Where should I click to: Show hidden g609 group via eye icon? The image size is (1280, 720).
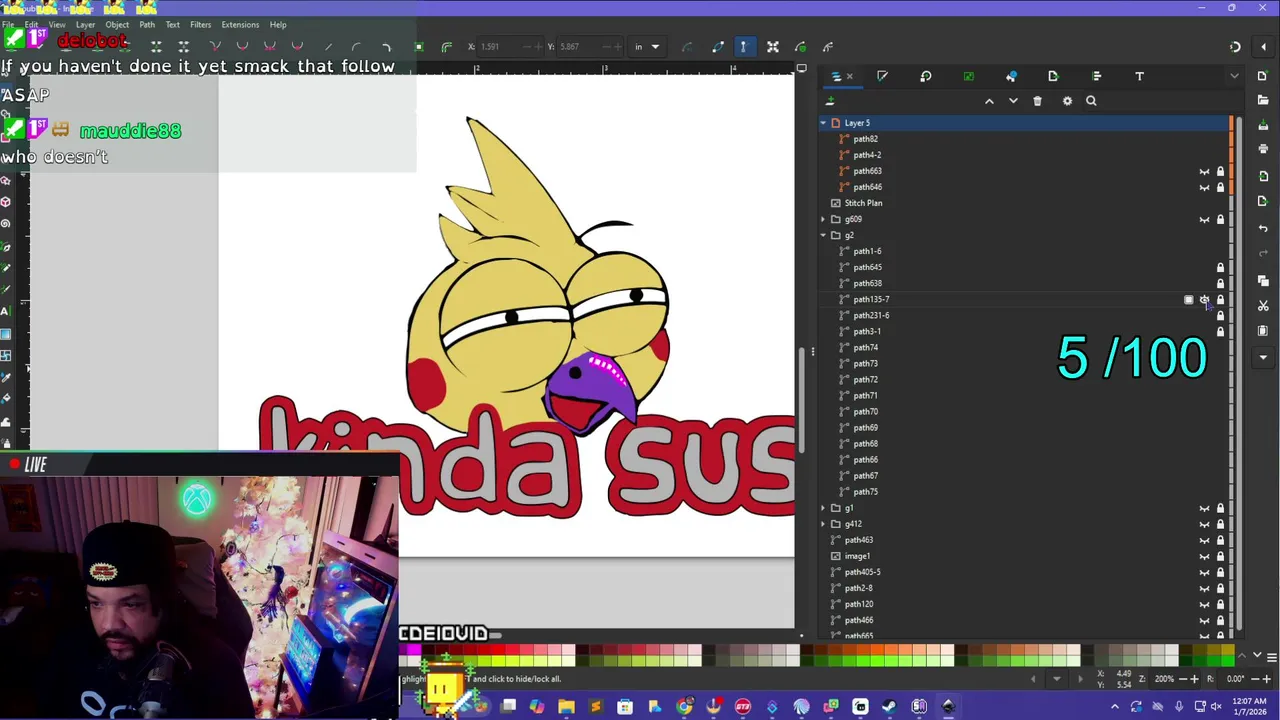pyautogui.click(x=1204, y=219)
